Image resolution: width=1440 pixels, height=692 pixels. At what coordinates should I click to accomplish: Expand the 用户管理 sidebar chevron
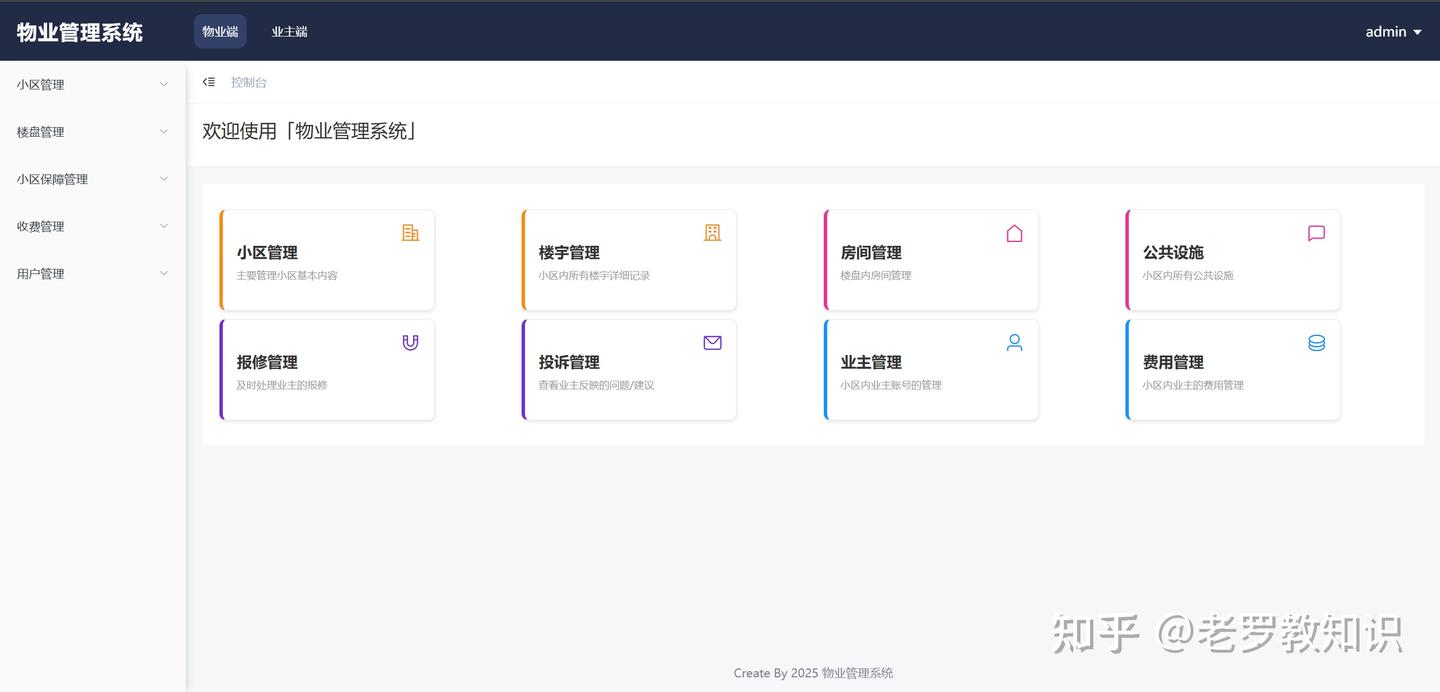click(164, 273)
